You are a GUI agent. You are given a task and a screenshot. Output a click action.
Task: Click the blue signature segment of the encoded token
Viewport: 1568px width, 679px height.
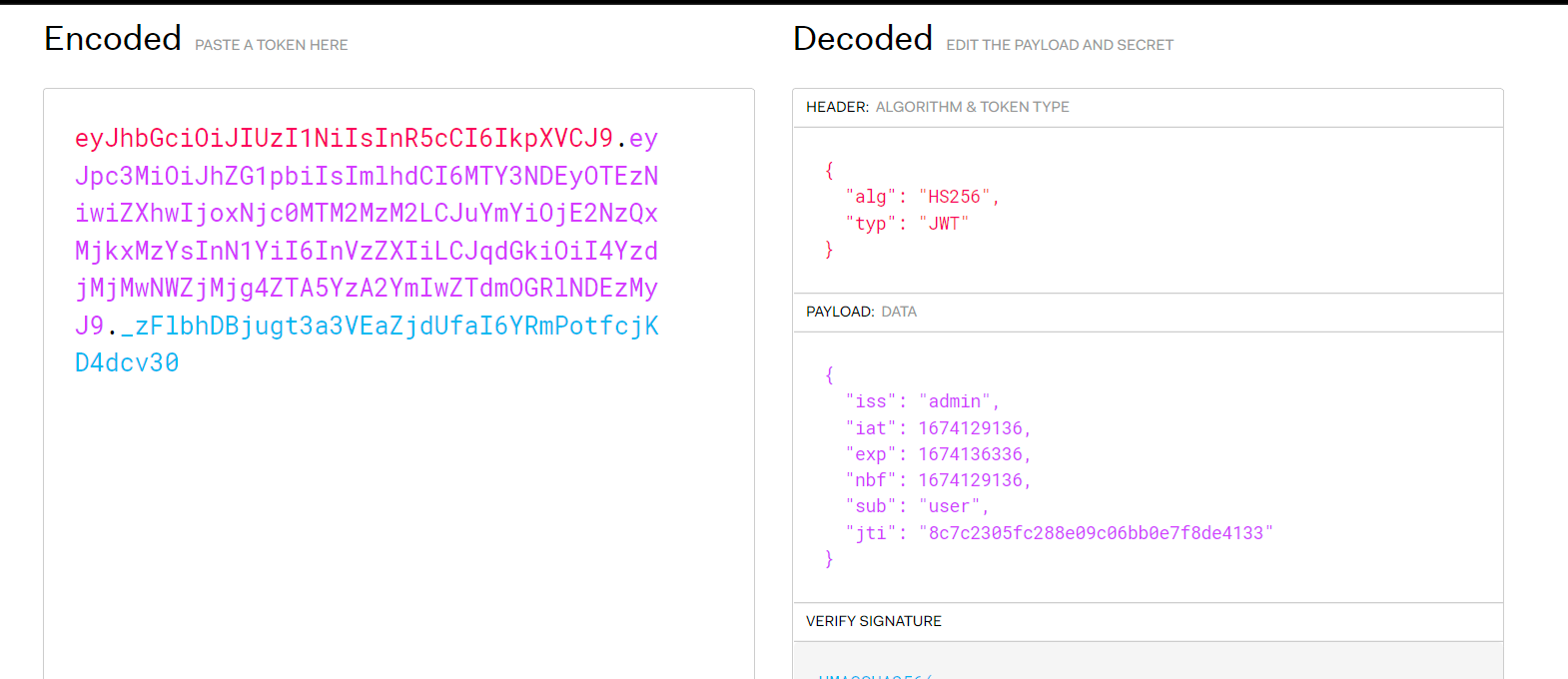(395, 327)
